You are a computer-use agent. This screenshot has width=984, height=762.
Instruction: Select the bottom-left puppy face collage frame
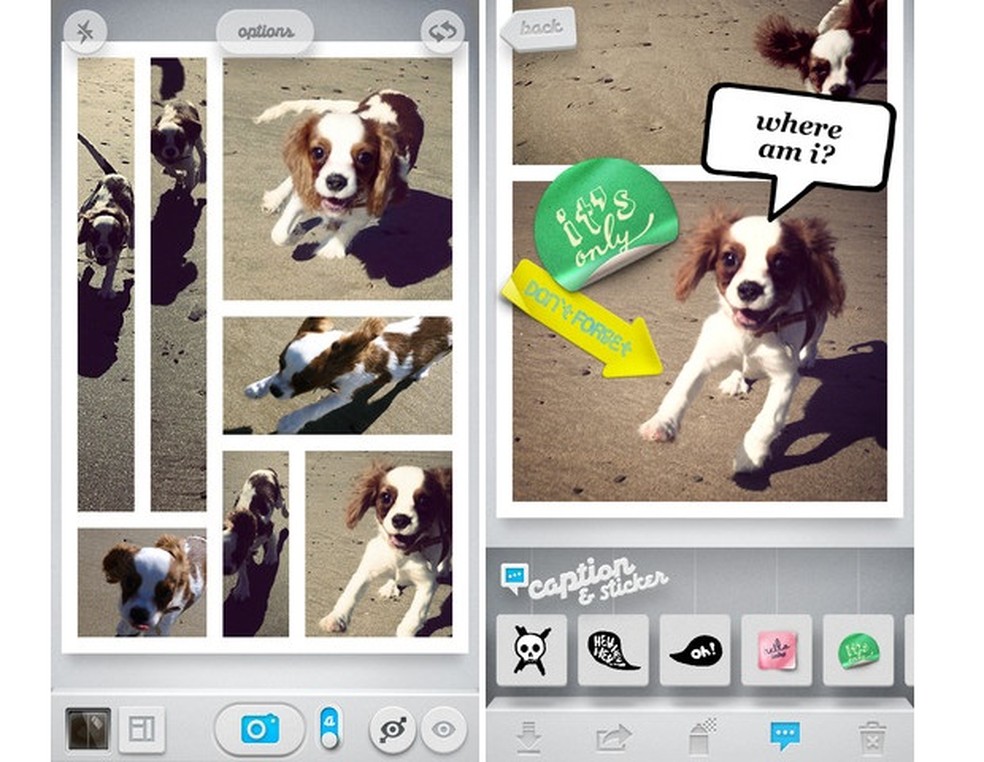pyautogui.click(x=142, y=582)
